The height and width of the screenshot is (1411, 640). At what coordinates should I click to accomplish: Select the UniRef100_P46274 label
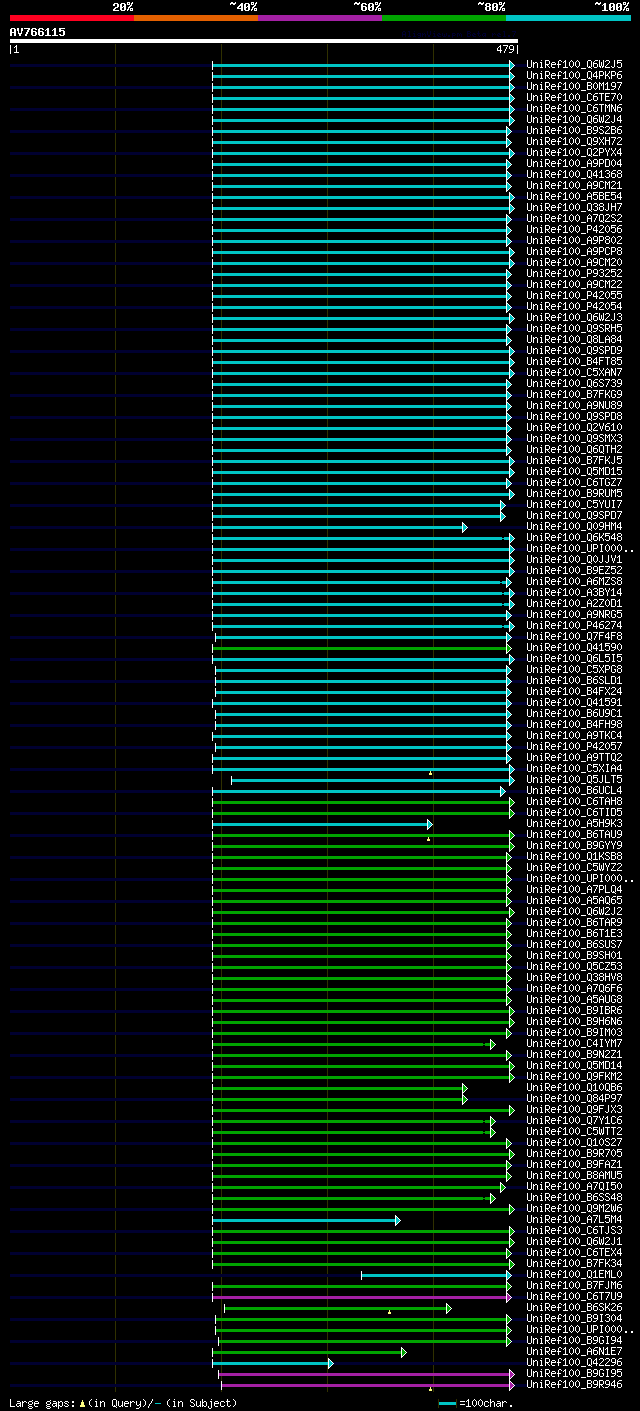574,626
